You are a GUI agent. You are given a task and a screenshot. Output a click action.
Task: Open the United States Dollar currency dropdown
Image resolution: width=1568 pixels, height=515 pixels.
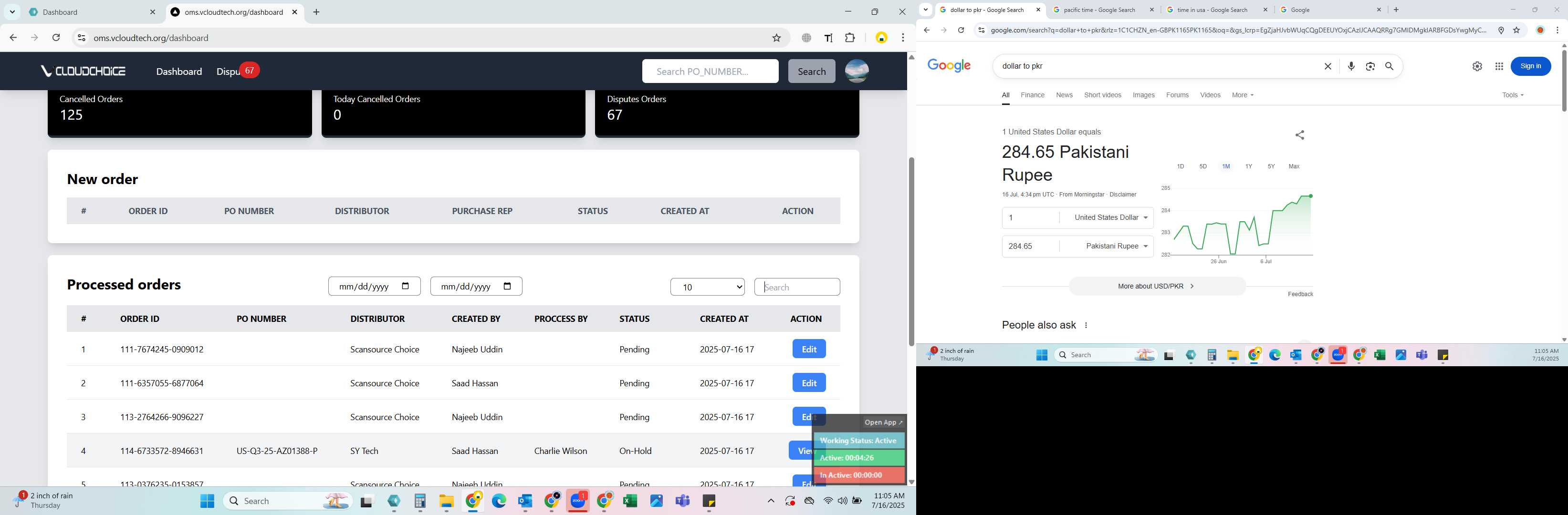pos(1111,217)
